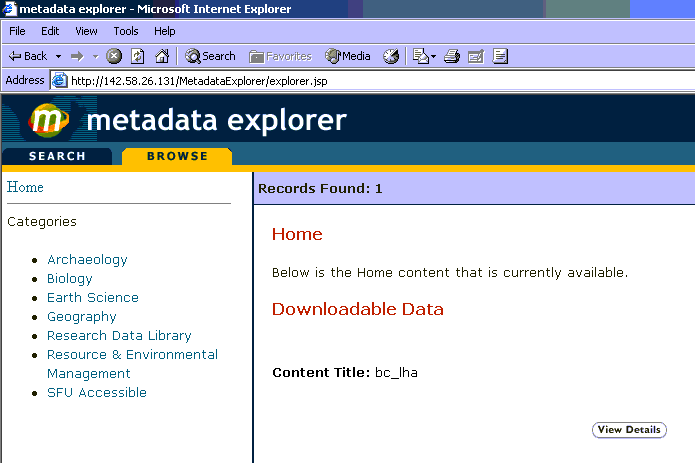Go to the browser Home icon
The width and height of the screenshot is (699, 463).
coord(161,56)
